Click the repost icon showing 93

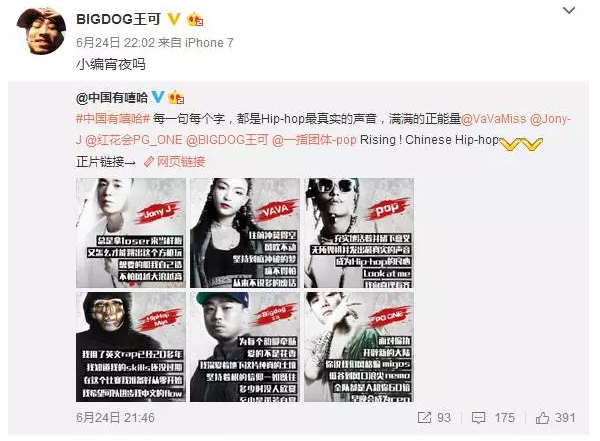424,418
